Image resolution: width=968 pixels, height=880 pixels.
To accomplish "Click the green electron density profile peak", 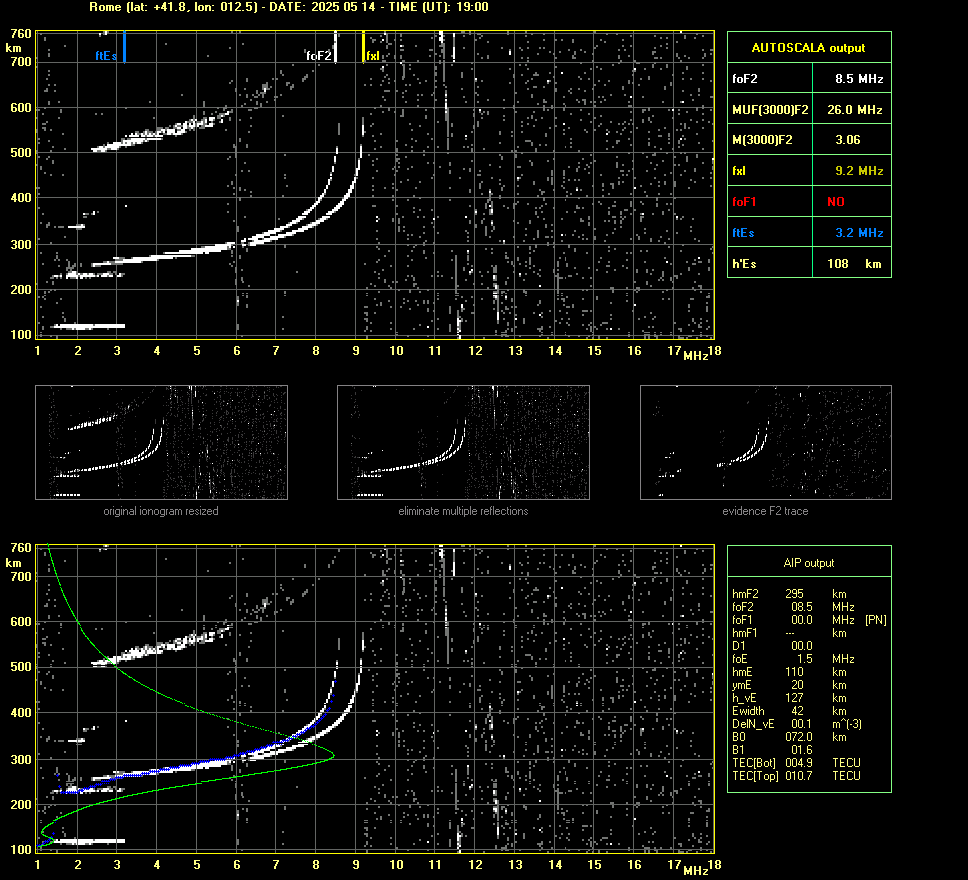I will (x=333, y=755).
